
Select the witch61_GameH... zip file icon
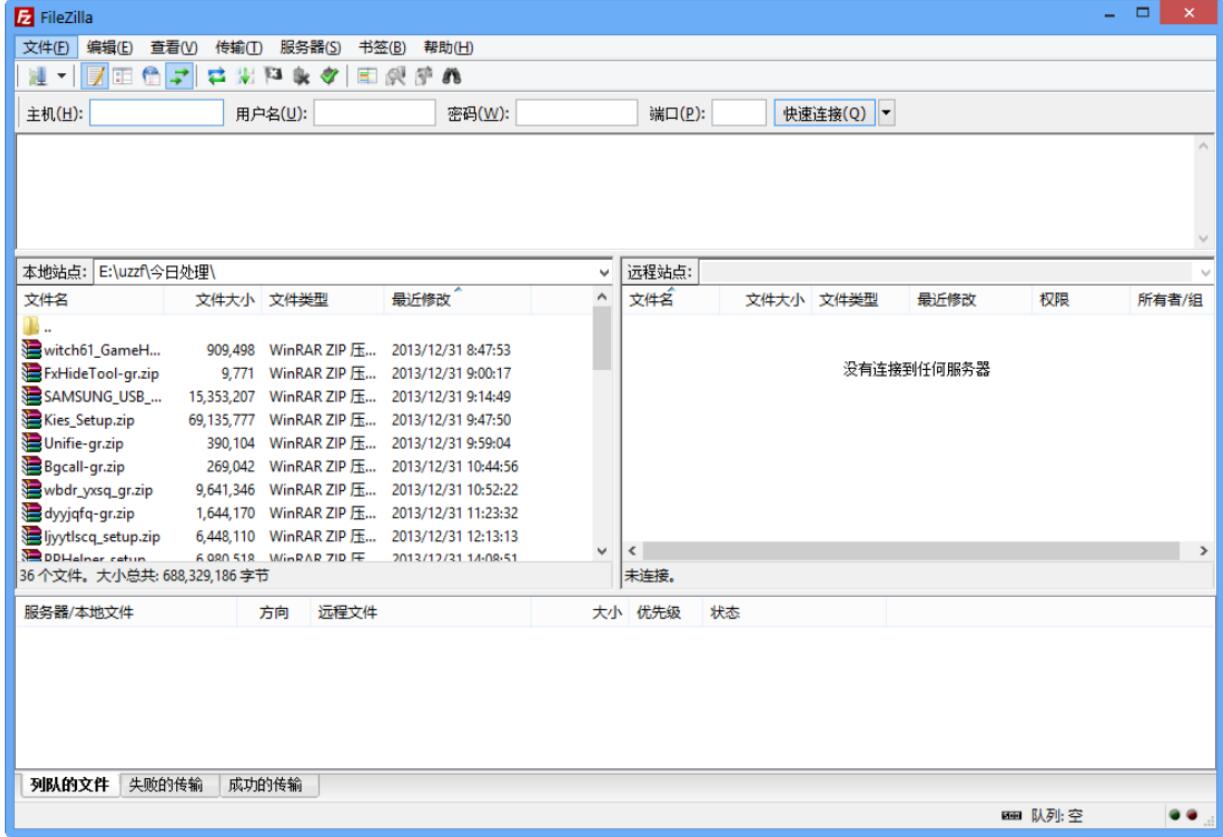pyautogui.click(x=31, y=349)
